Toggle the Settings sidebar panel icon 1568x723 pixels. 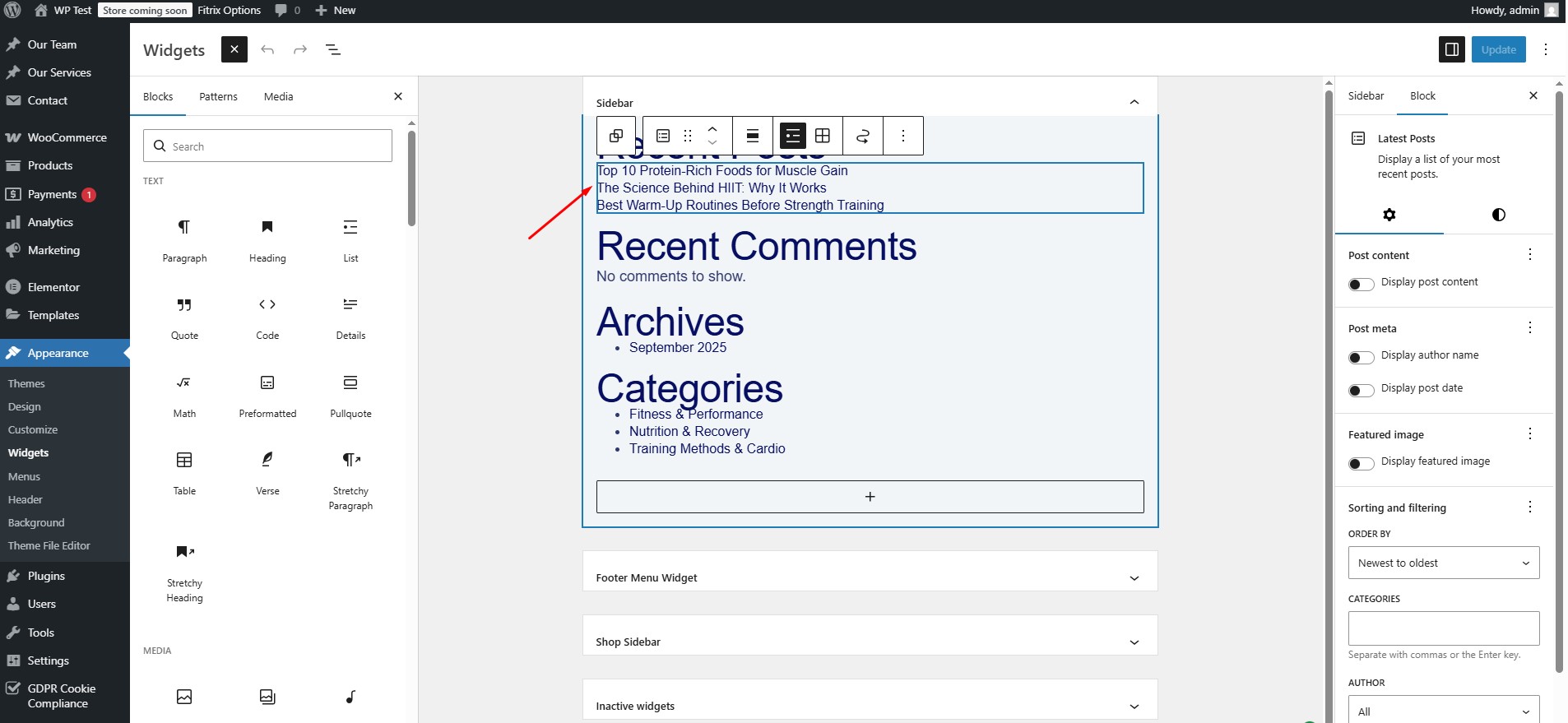pyautogui.click(x=1452, y=49)
